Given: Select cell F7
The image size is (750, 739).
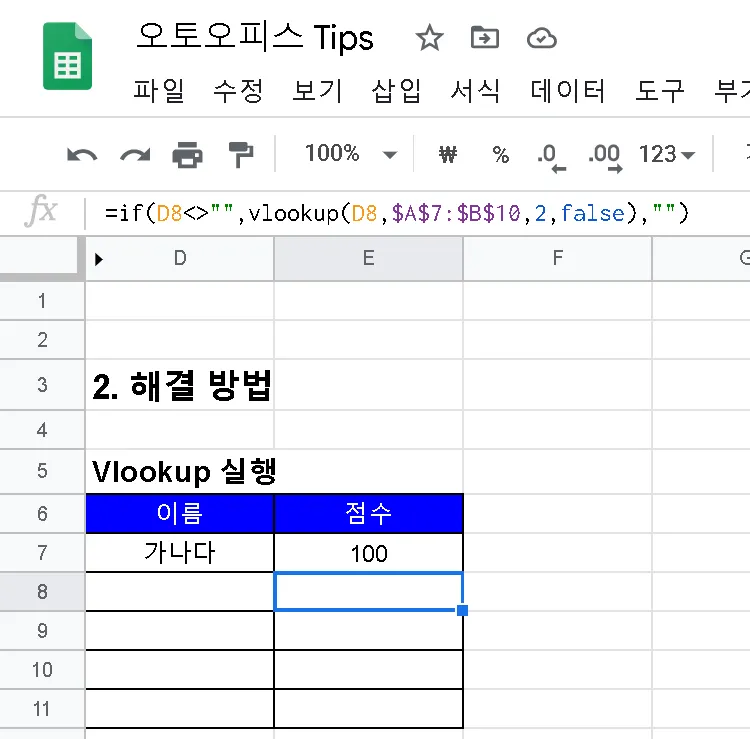Looking at the screenshot, I should click(557, 553).
